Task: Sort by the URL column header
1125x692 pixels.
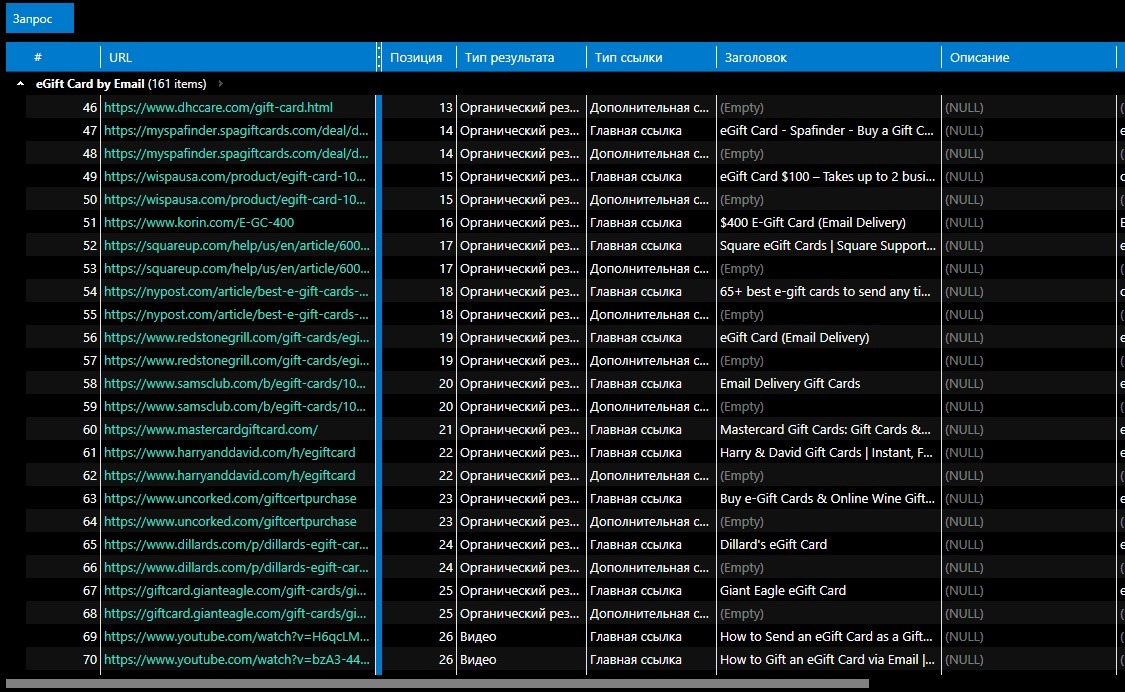Action: [x=238, y=57]
